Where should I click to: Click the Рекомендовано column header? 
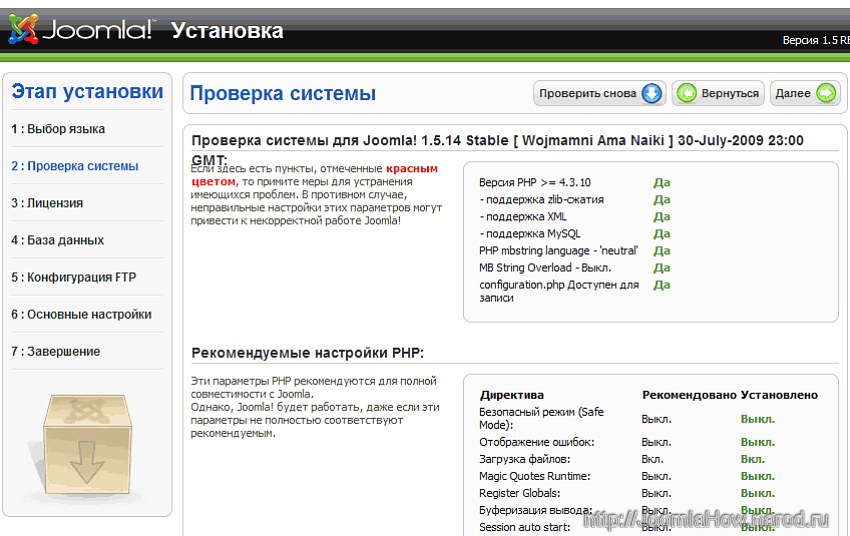[690, 395]
